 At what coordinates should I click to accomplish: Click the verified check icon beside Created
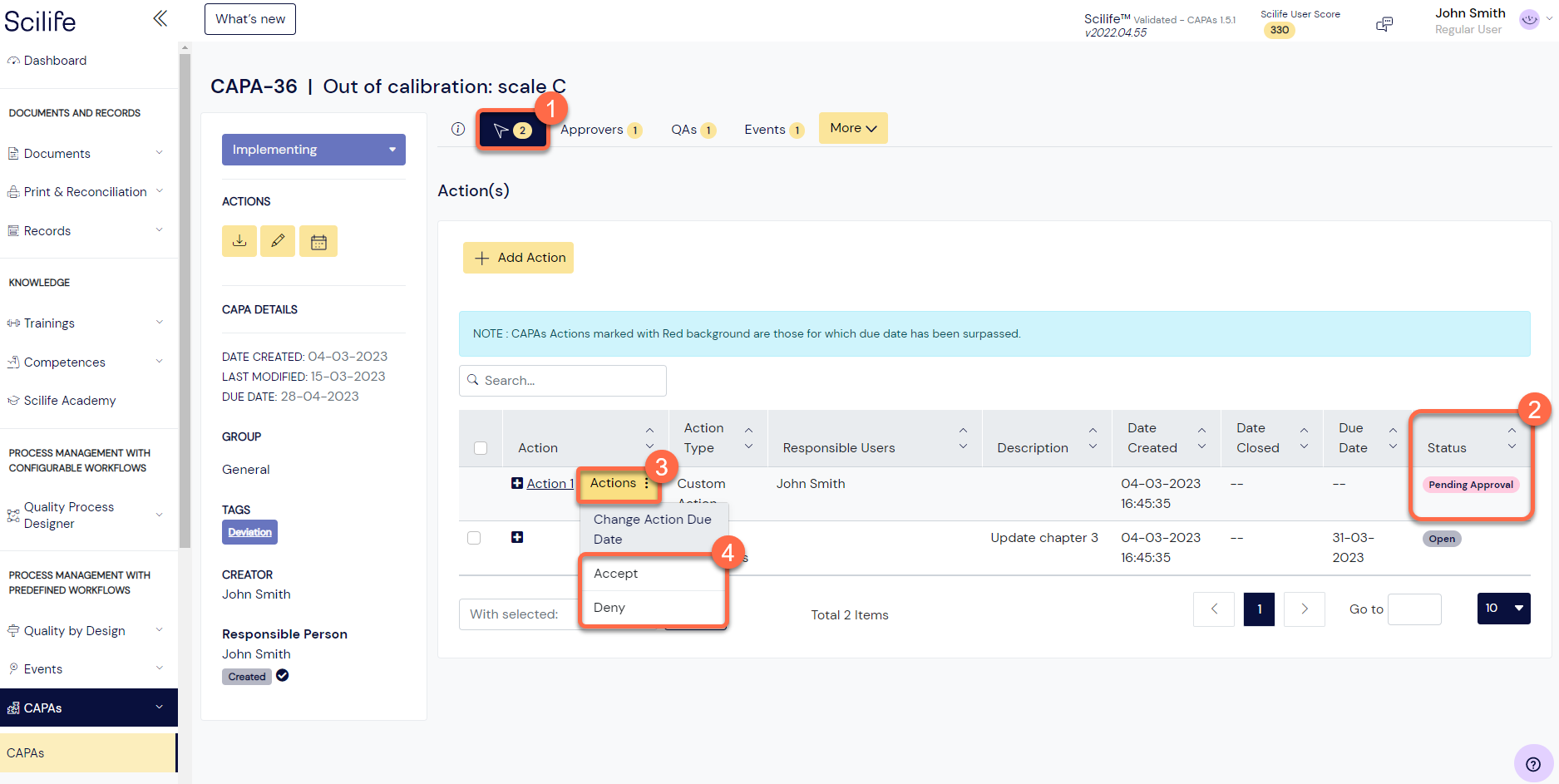click(x=283, y=675)
